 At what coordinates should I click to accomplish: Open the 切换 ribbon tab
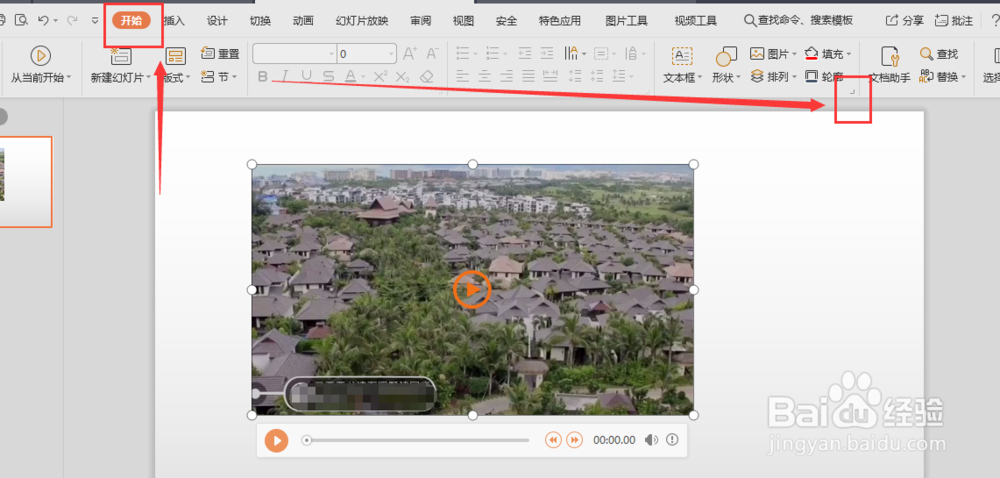pos(260,20)
